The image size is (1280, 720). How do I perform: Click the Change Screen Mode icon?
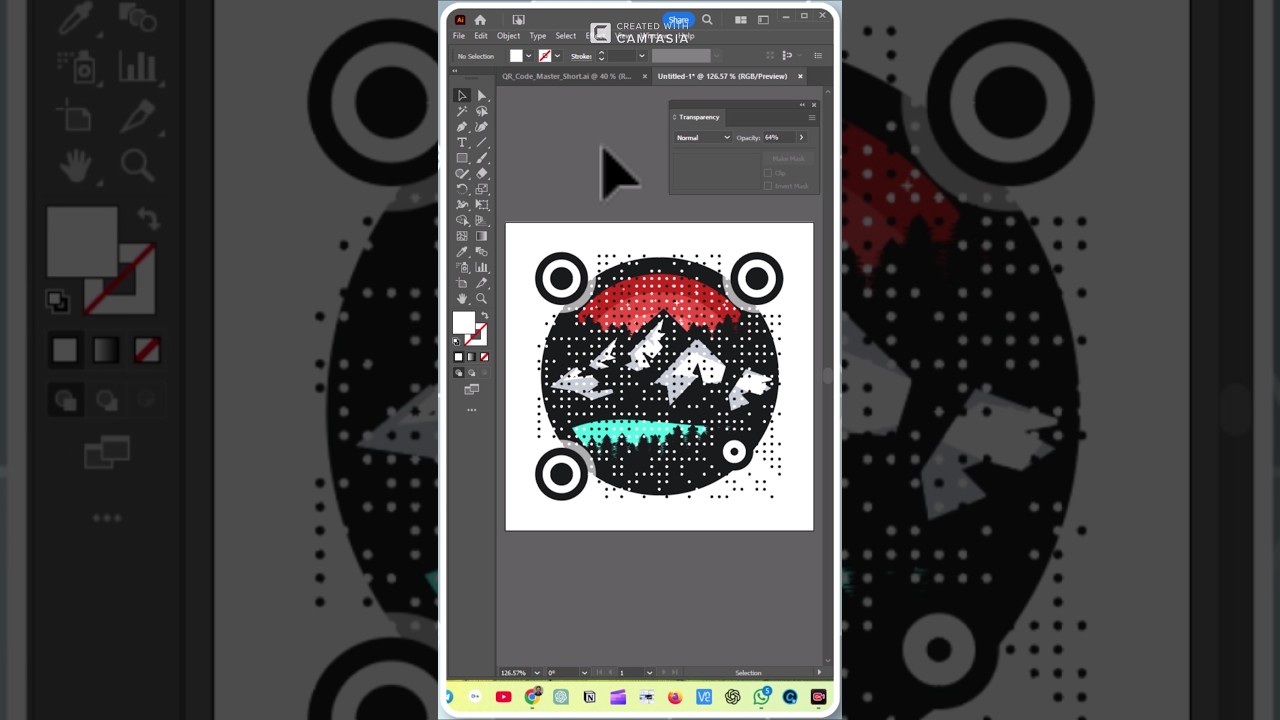pos(471,389)
